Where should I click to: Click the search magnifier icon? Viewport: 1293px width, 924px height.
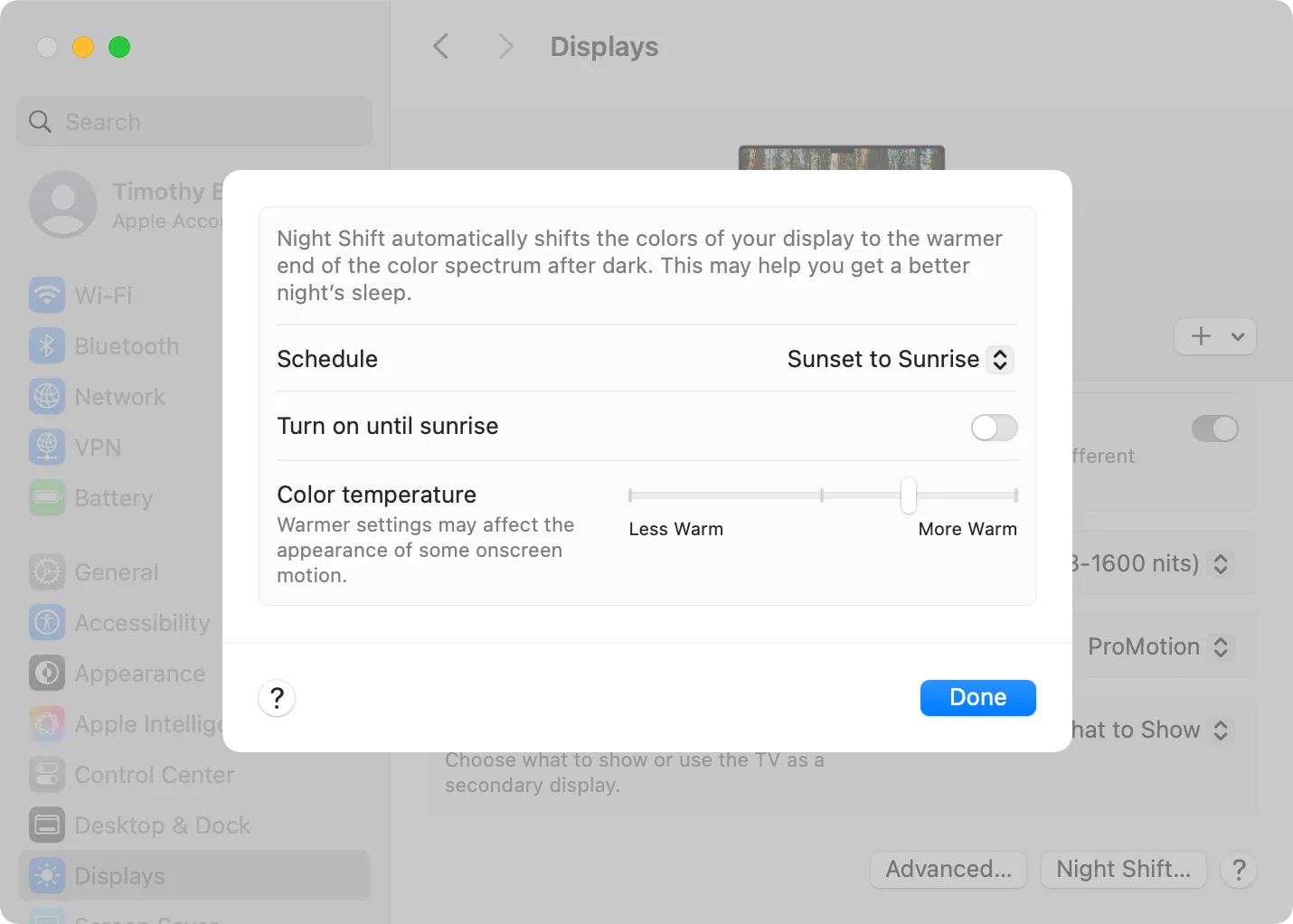40,121
